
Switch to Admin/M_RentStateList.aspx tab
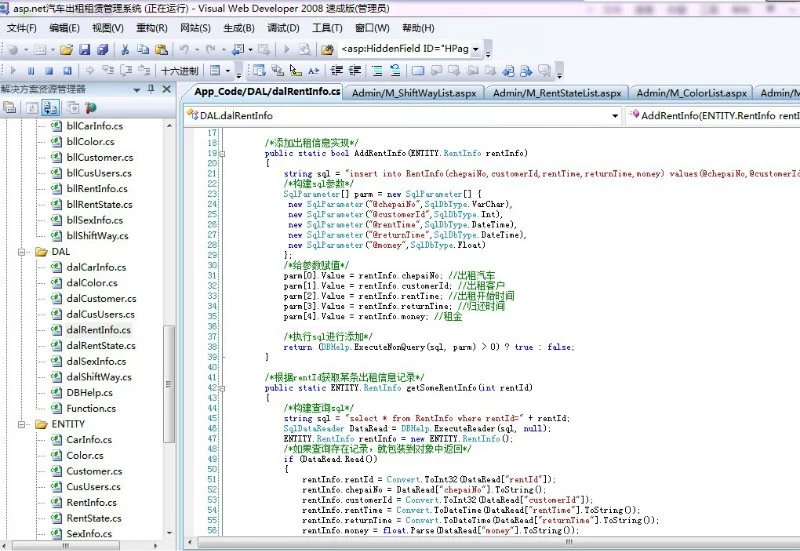point(557,93)
